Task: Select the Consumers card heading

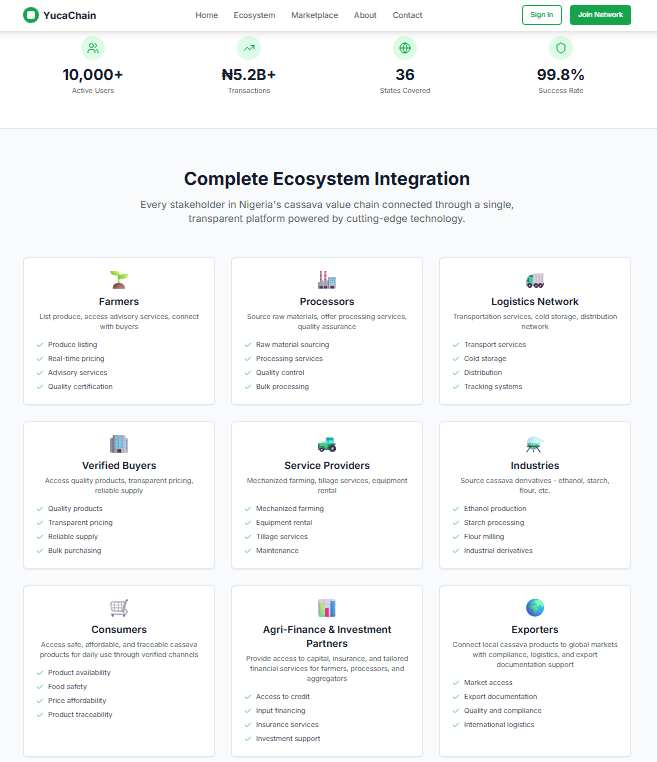Action: (119, 629)
